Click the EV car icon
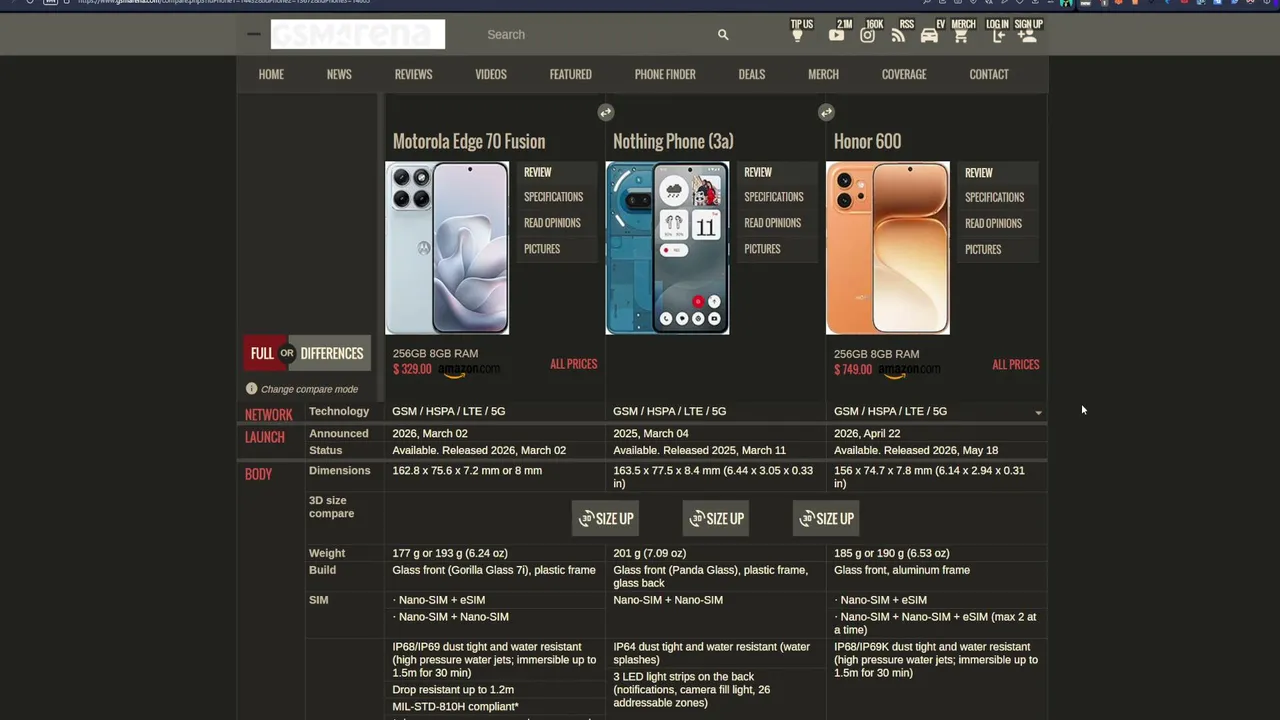Image resolution: width=1280 pixels, height=720 pixels. tap(929, 36)
